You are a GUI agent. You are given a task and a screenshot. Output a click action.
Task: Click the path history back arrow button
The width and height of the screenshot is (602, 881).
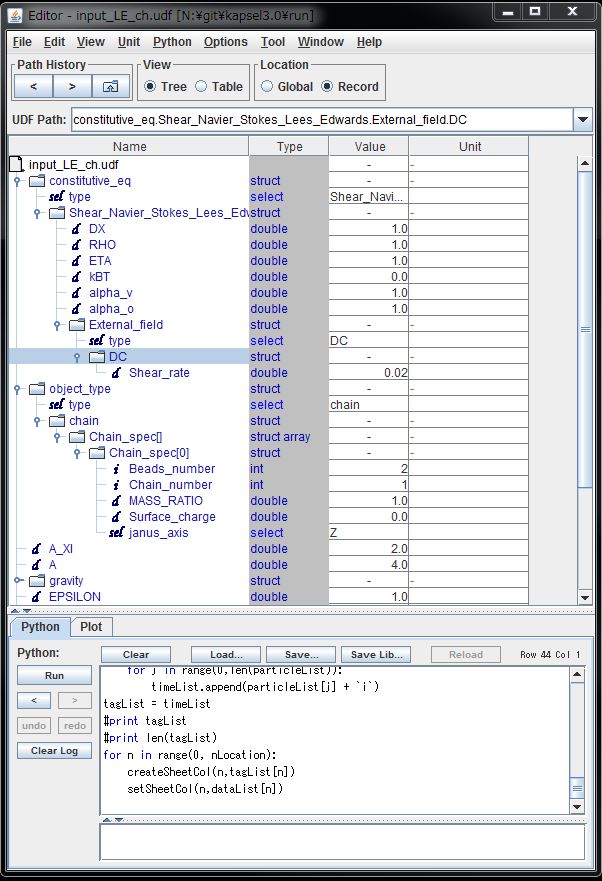[33, 87]
